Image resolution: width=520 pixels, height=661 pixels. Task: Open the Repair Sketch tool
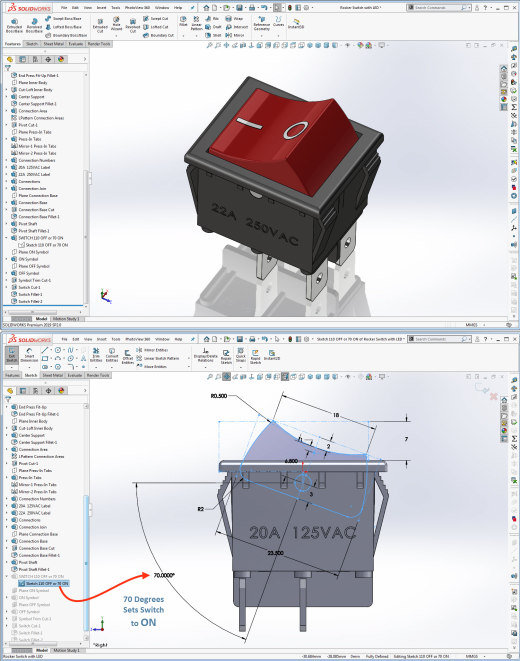pos(226,357)
